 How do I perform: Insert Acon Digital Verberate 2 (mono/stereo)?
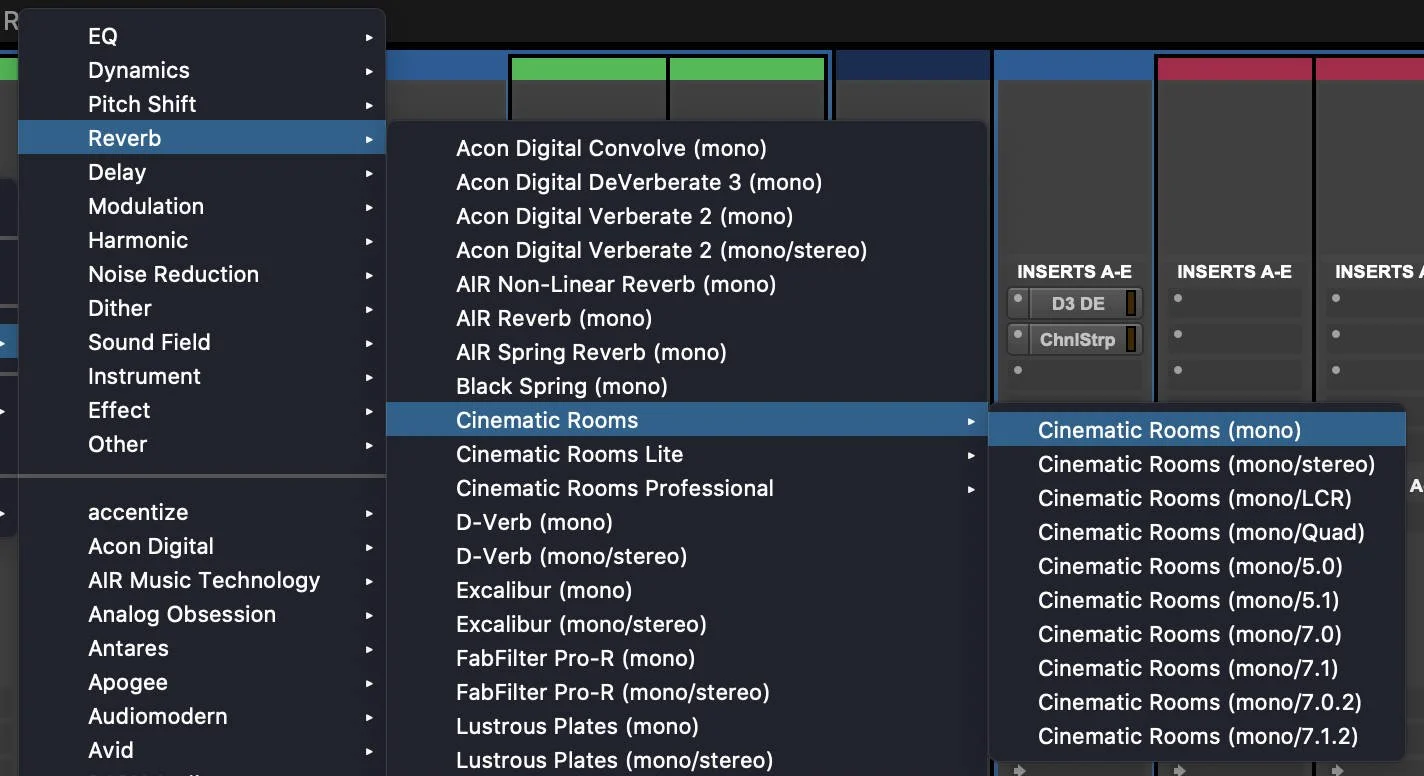(x=687, y=250)
